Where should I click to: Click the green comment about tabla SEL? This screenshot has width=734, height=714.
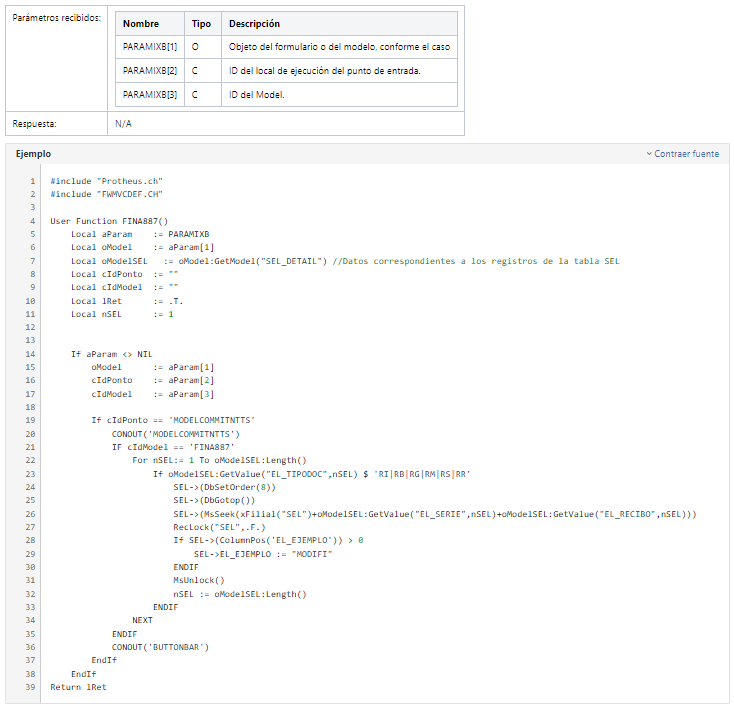476,261
